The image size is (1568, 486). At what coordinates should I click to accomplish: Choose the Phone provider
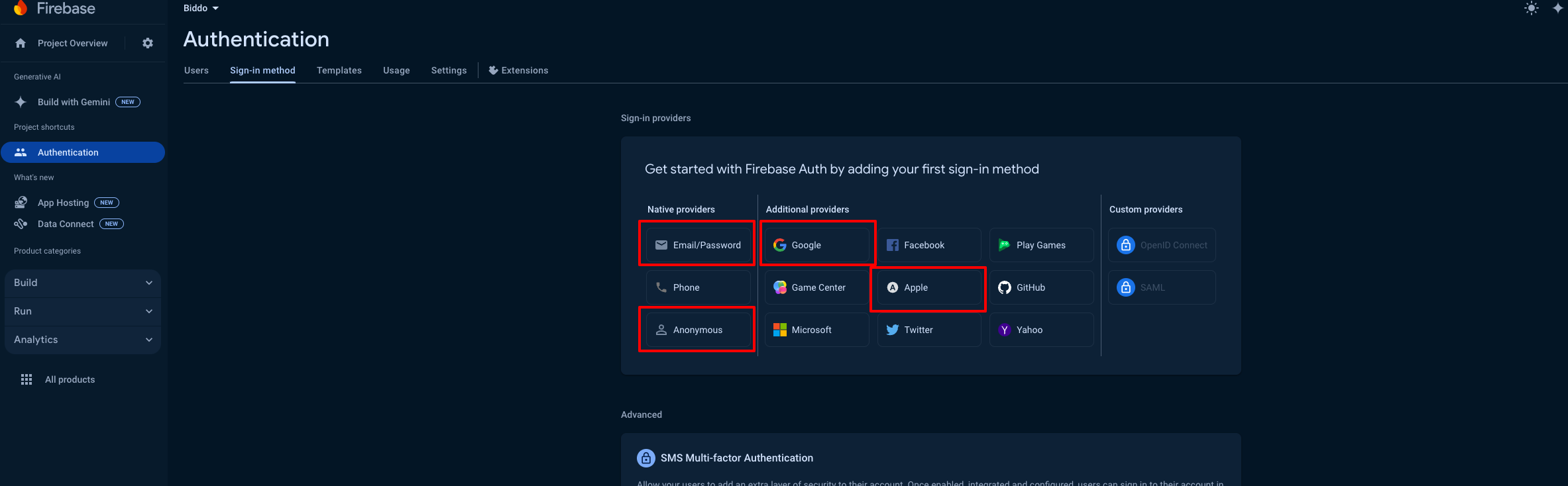(699, 287)
